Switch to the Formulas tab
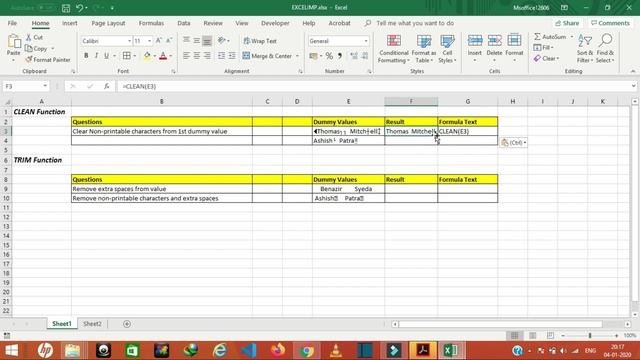The image size is (640, 360). (x=151, y=23)
